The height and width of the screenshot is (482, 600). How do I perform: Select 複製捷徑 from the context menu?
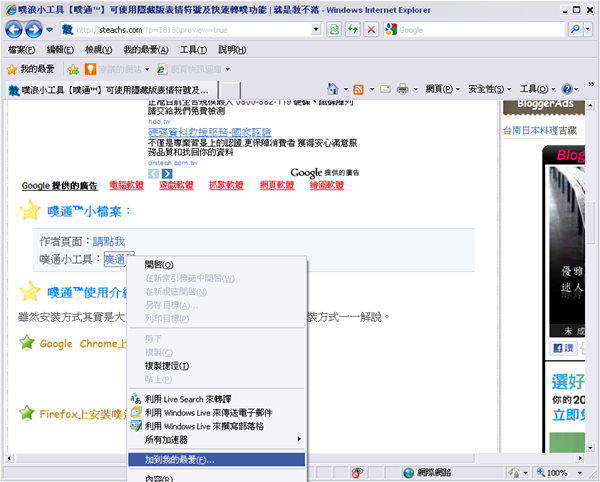[167, 366]
